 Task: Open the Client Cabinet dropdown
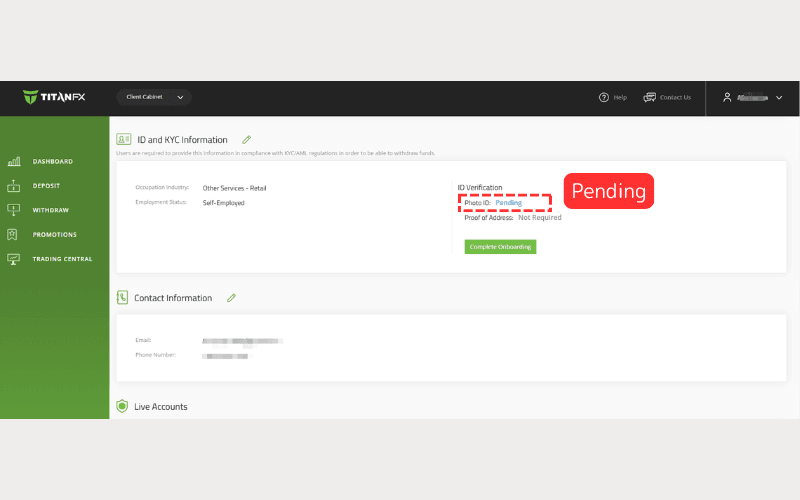click(x=154, y=97)
